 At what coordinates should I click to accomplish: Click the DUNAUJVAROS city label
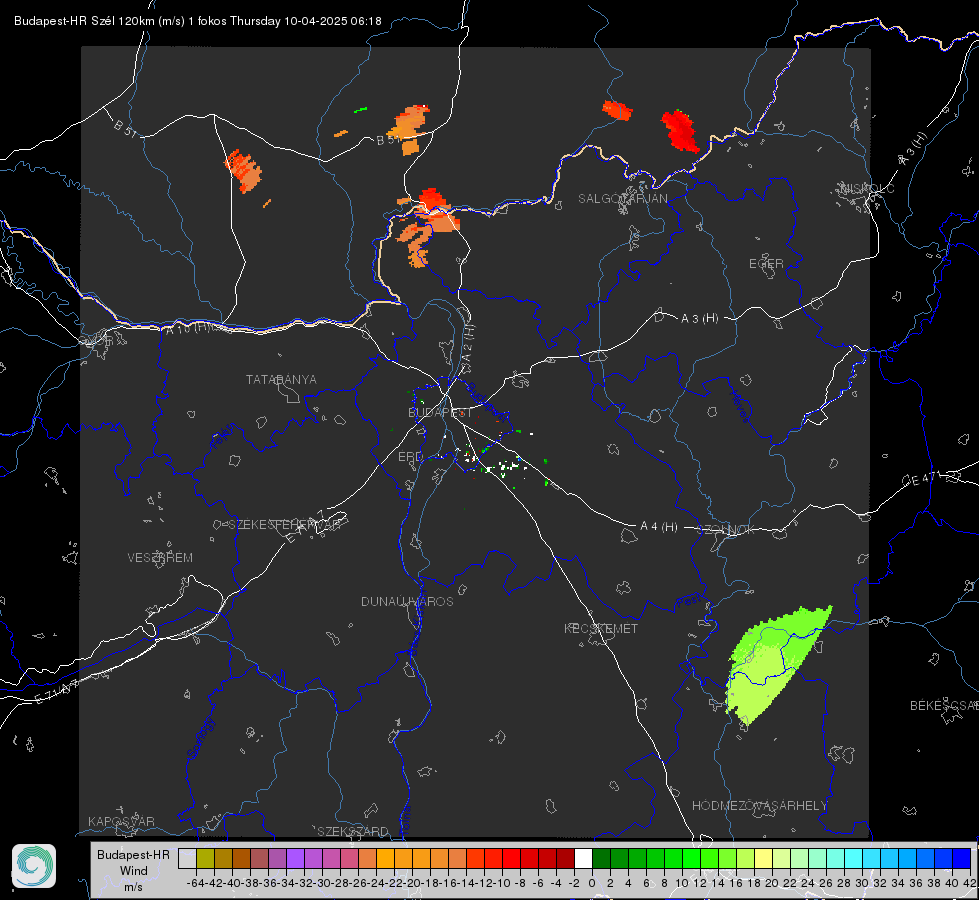407,601
